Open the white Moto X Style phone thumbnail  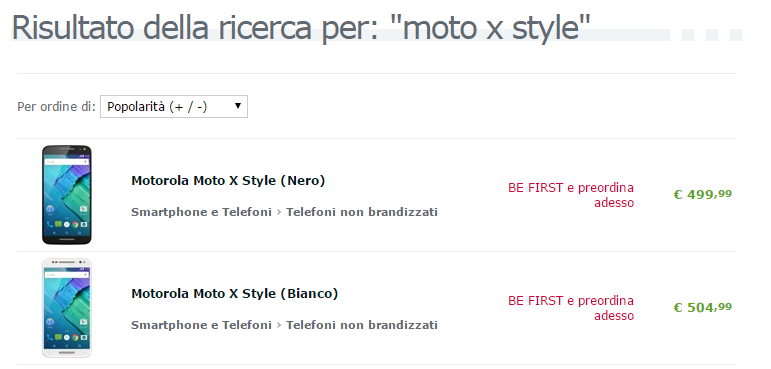67,308
